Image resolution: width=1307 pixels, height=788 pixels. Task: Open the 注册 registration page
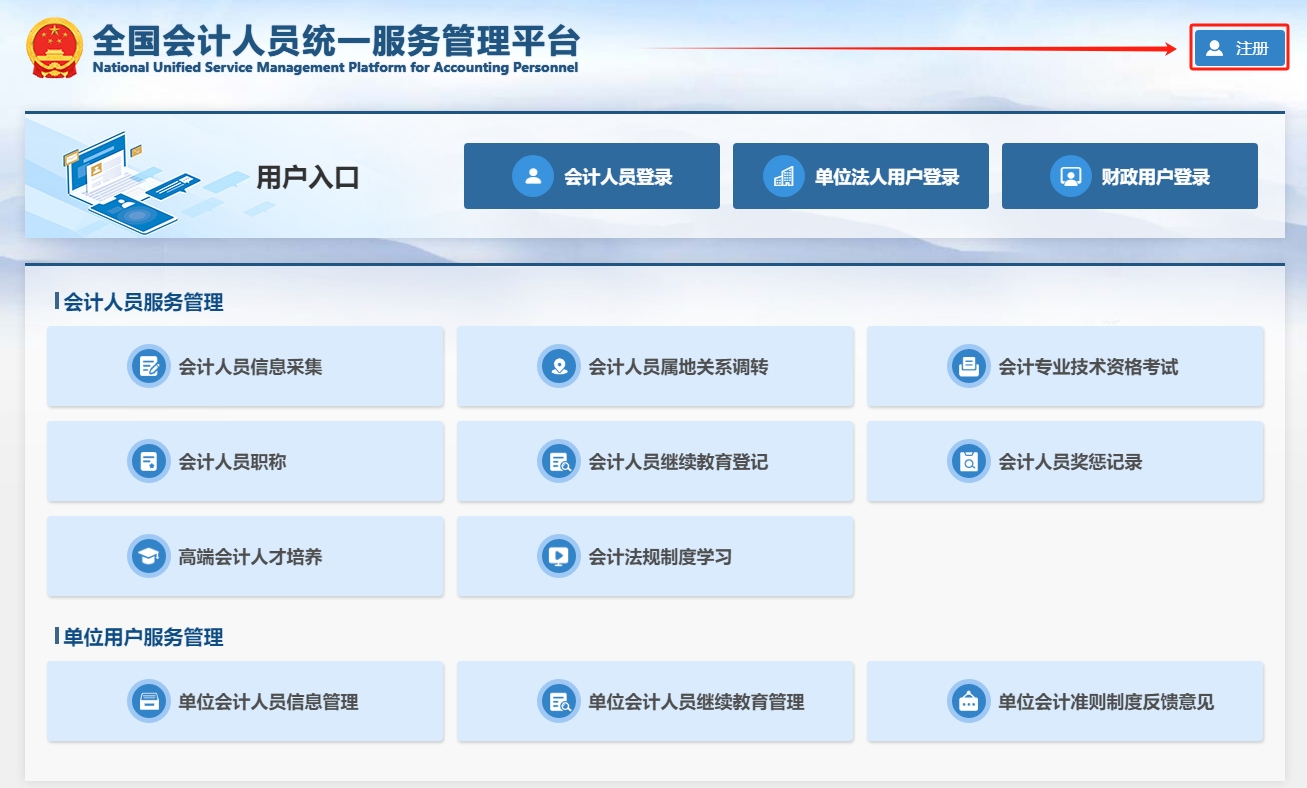pos(1238,46)
